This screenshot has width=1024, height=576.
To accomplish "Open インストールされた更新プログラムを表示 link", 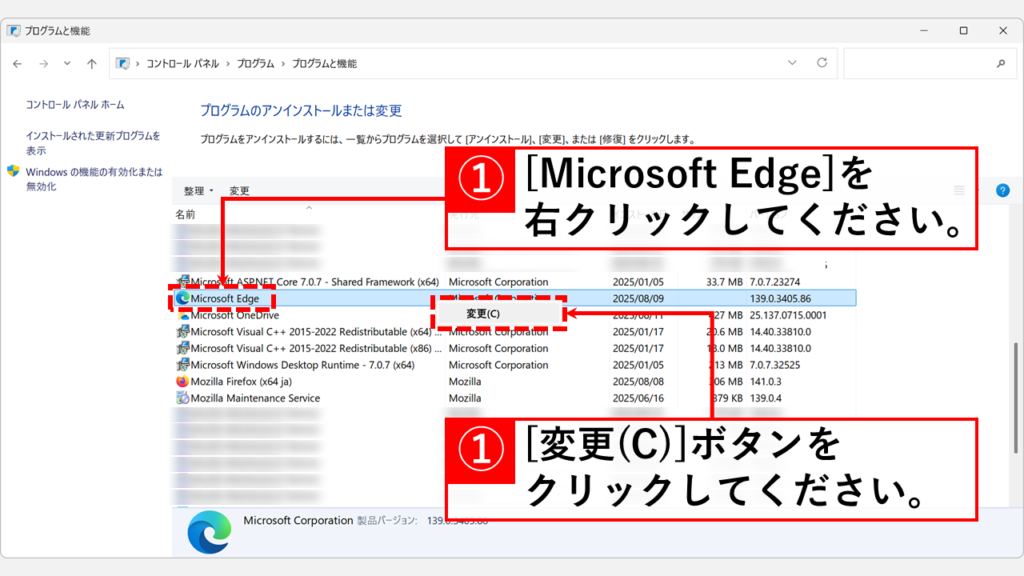I will point(93,143).
